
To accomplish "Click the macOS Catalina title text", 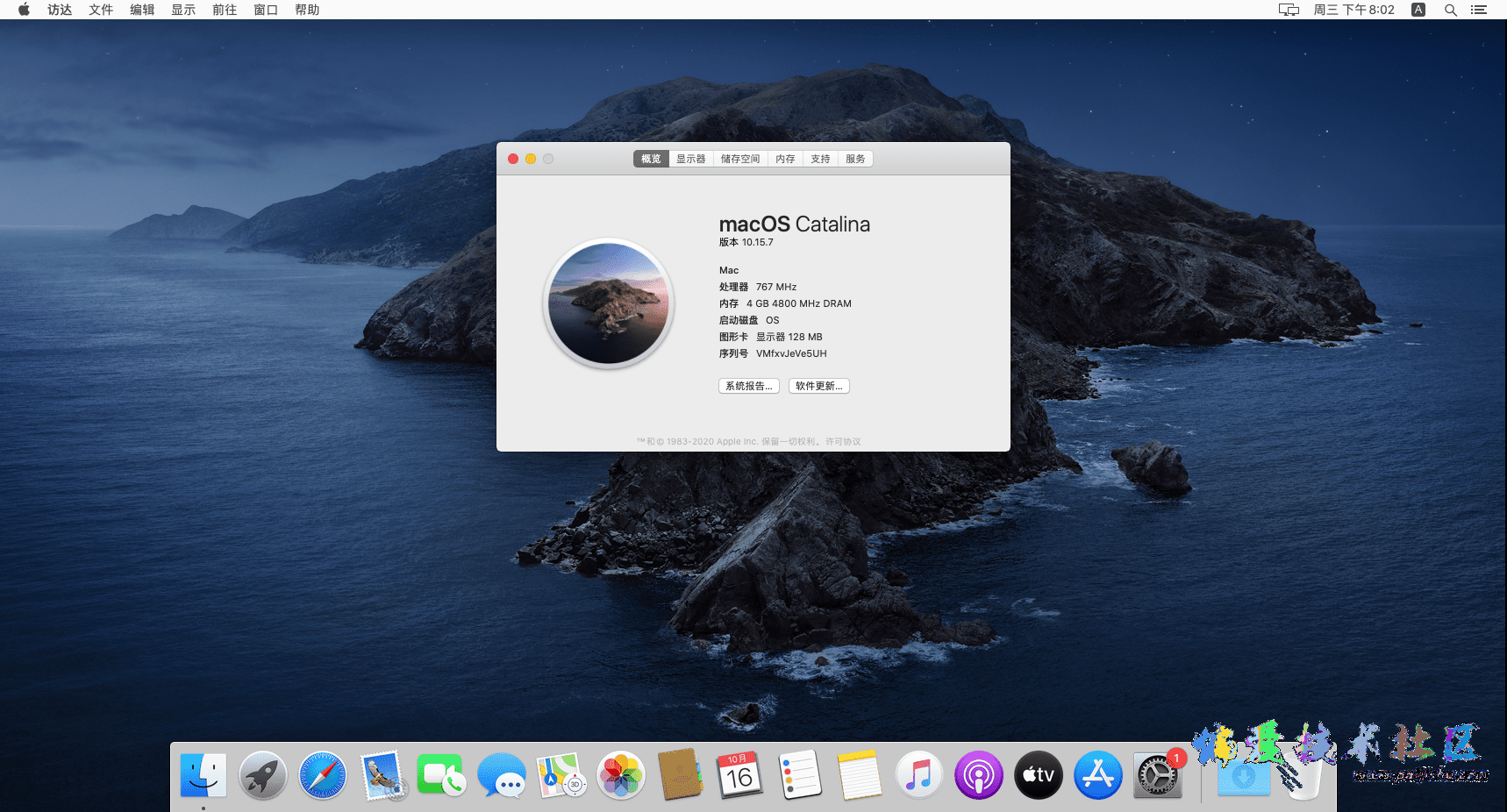I will coord(795,224).
